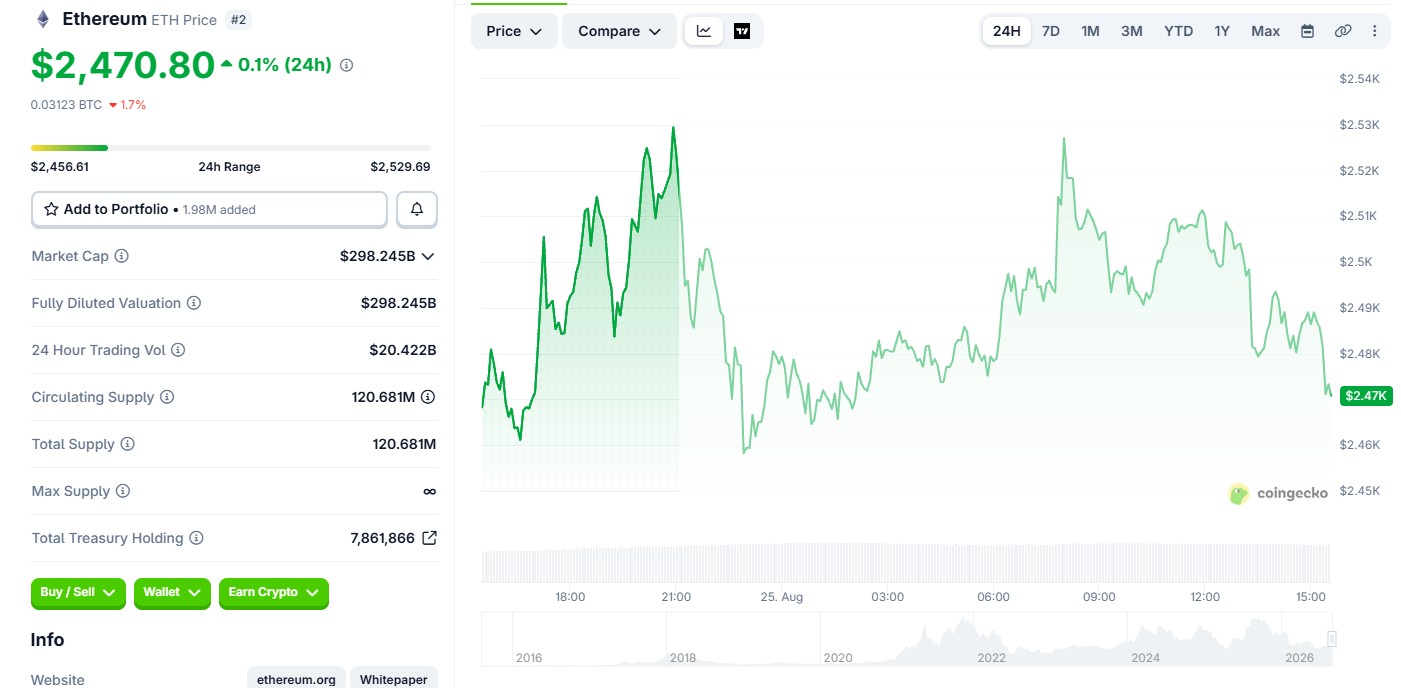The image size is (1401, 688).
Task: Open external link icon beside 7,861,866
Action: (429, 538)
